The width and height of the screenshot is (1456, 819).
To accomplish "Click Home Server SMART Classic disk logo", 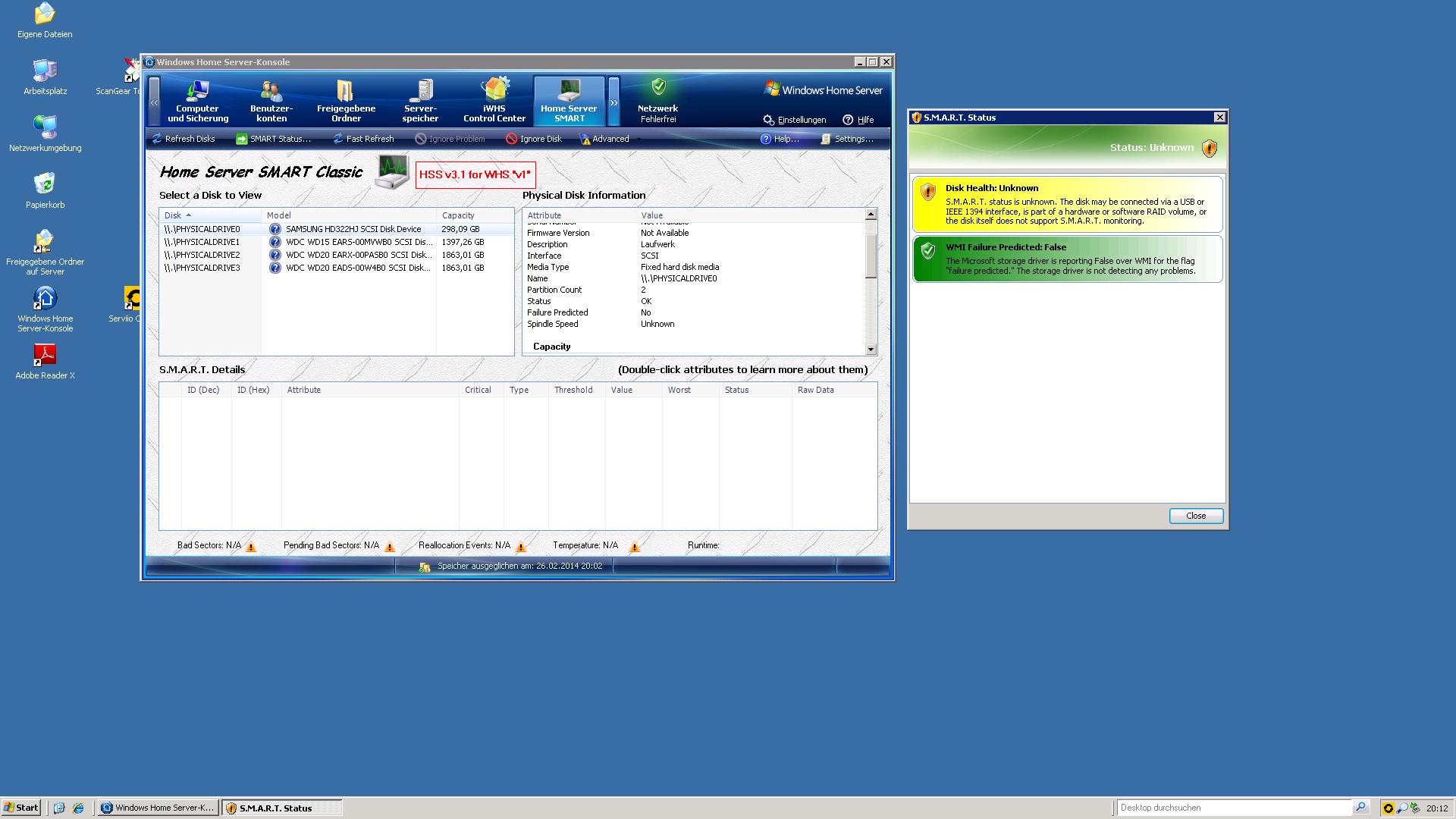I will coord(392,173).
